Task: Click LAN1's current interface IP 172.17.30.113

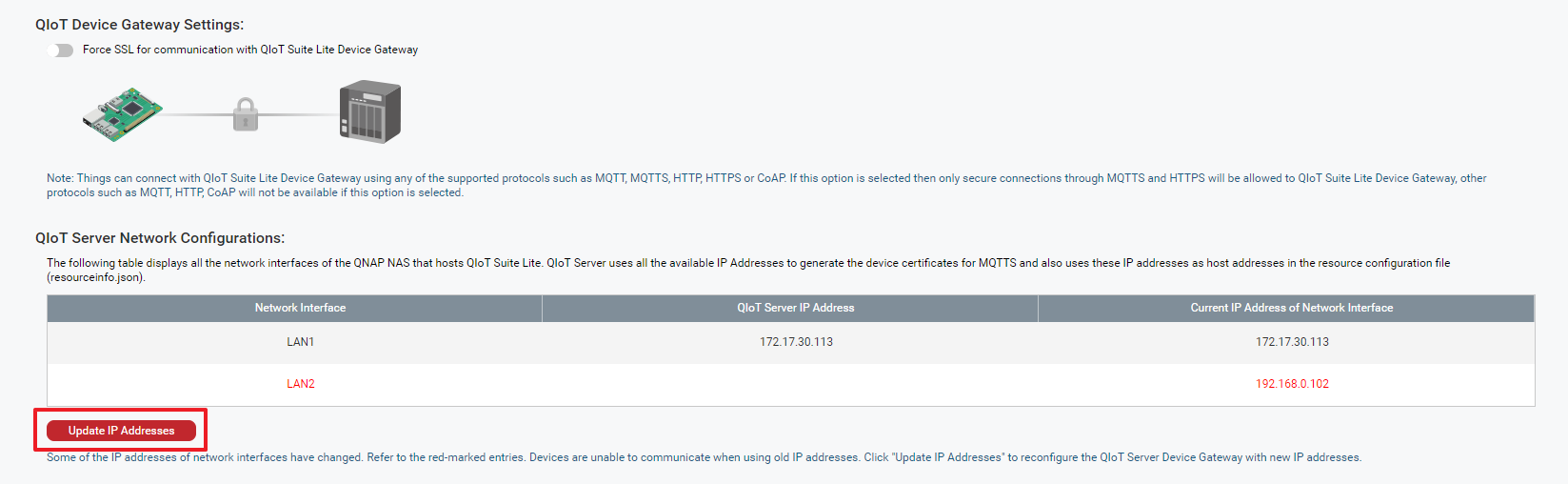Action: pyautogui.click(x=1292, y=342)
